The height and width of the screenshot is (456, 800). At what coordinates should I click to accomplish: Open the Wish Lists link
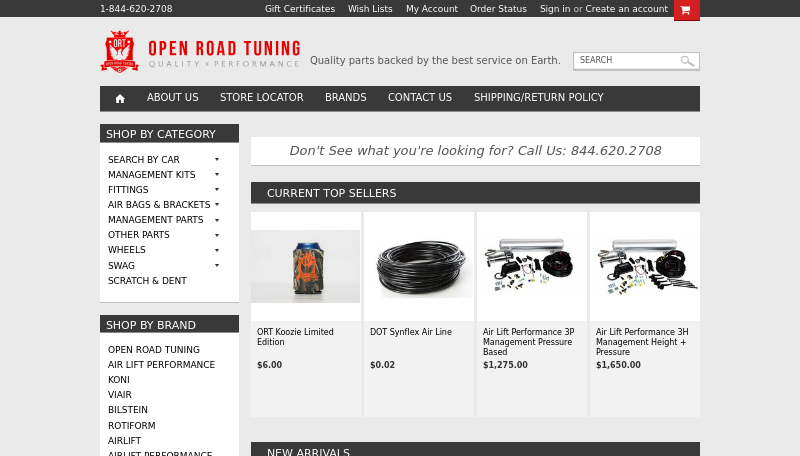[370, 9]
